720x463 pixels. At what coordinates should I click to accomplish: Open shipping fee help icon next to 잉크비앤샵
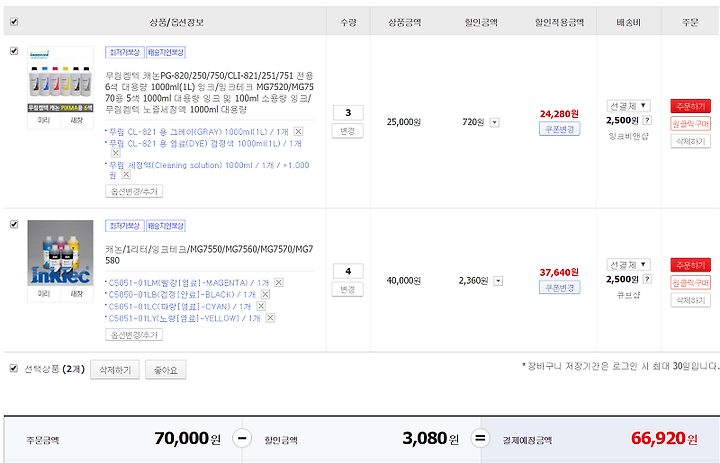click(647, 120)
